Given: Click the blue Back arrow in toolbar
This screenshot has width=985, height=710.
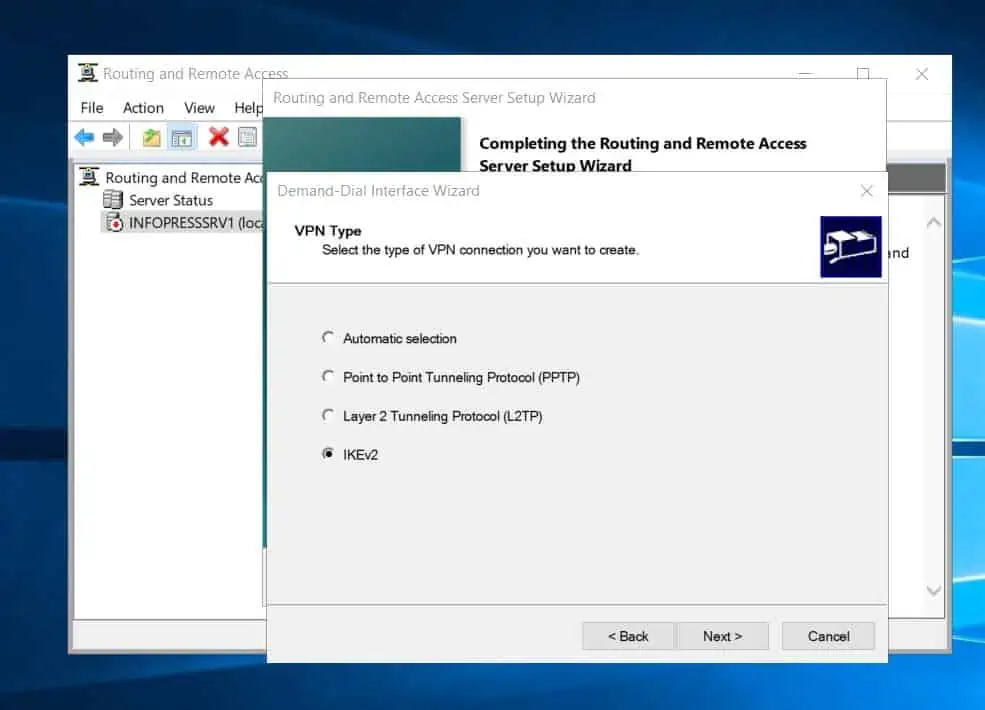Looking at the screenshot, I should [84, 137].
